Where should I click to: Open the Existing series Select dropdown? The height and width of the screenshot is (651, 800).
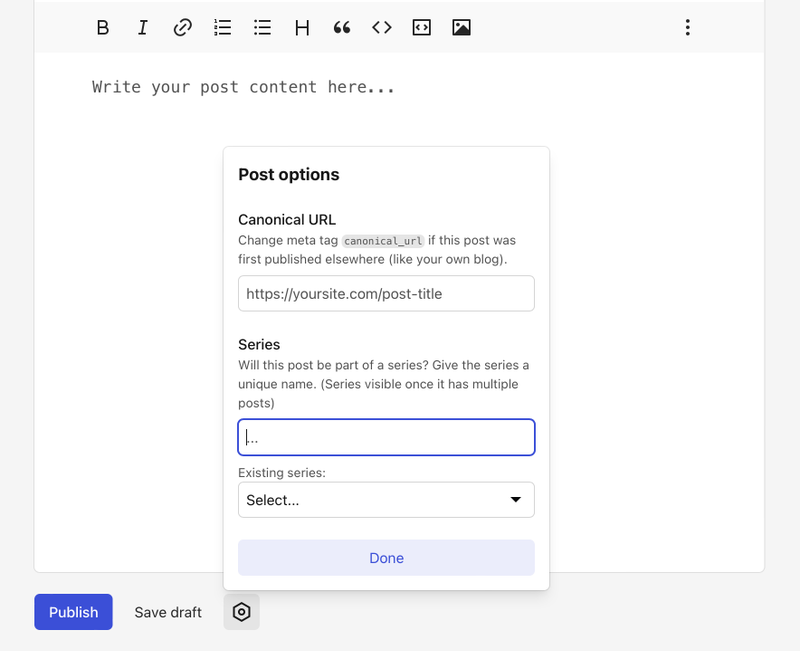point(386,500)
